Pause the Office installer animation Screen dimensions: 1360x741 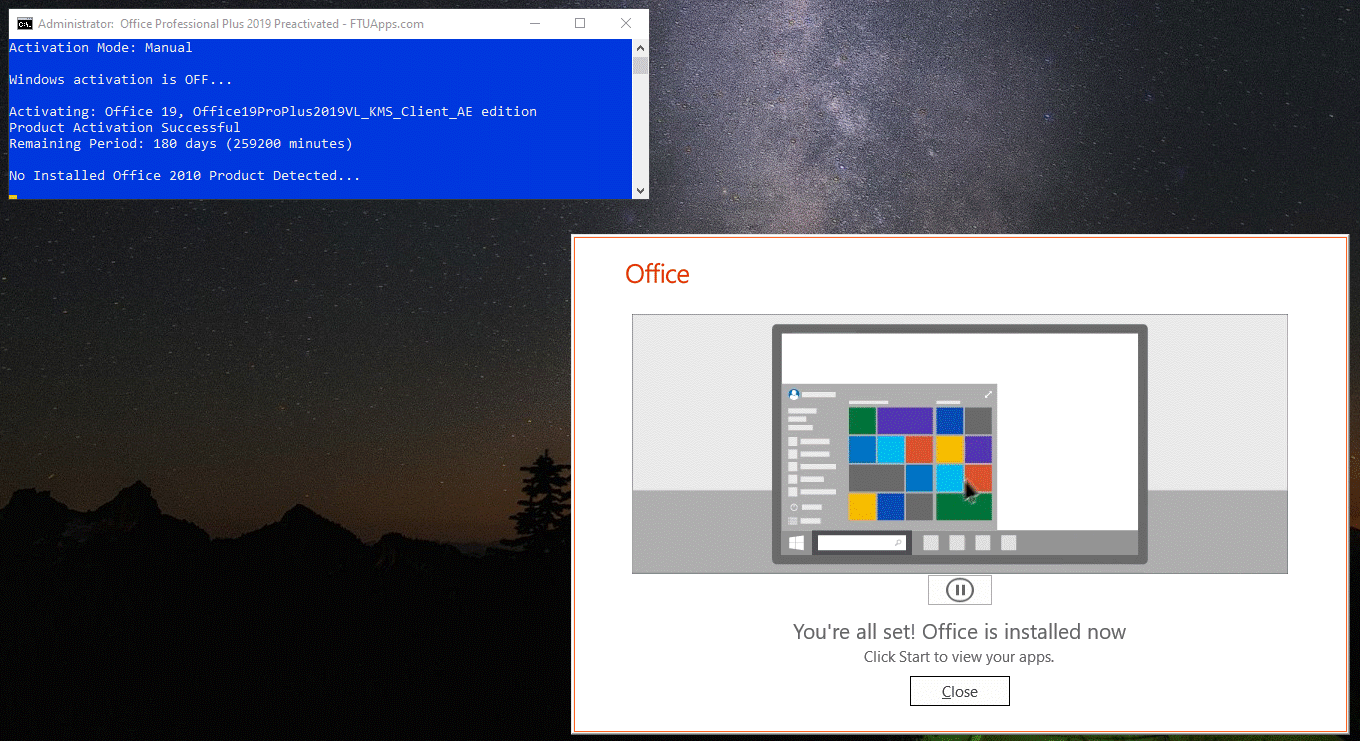960,590
